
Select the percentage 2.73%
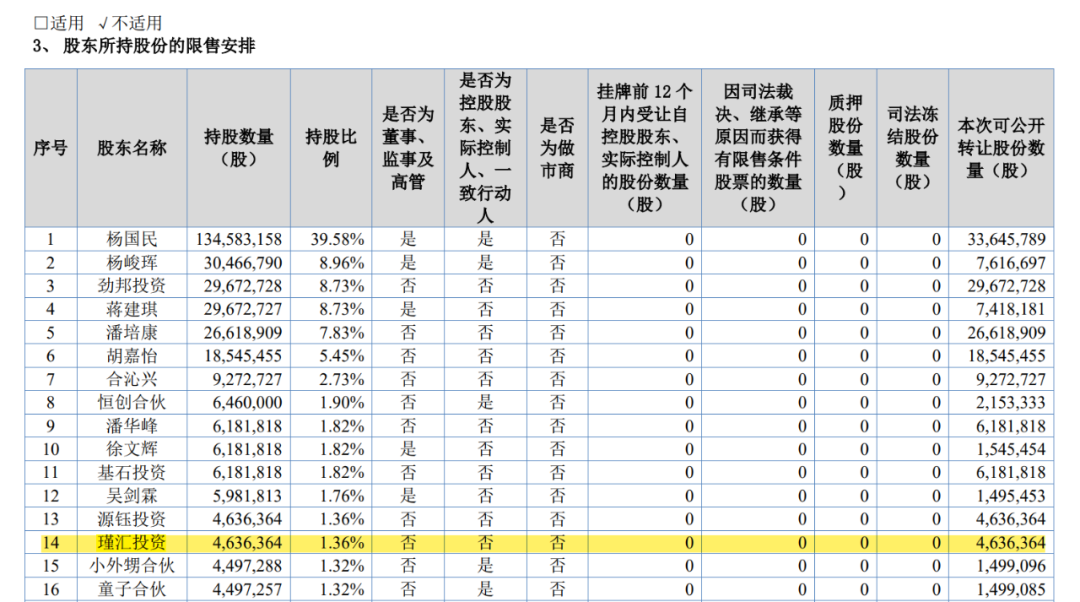coord(342,380)
